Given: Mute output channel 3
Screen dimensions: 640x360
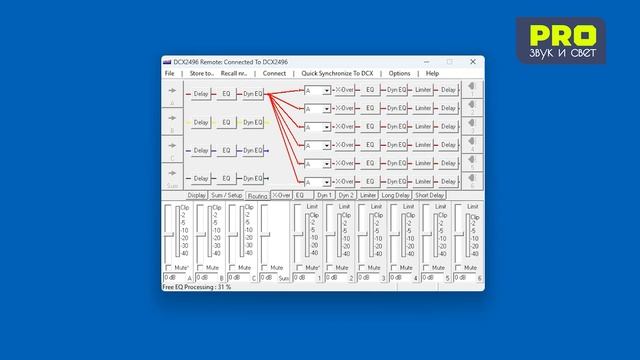Looking at the screenshot, I should tap(362, 267).
